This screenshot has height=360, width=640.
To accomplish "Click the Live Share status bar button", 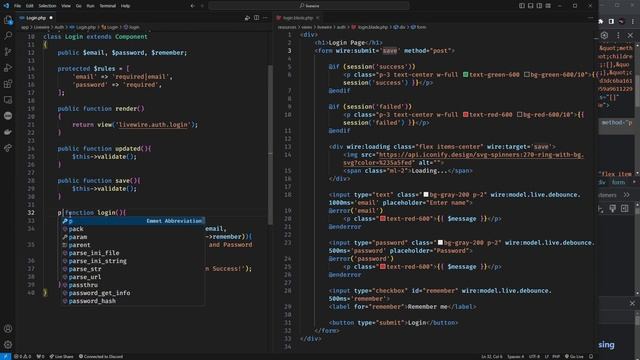I will 62,356.
